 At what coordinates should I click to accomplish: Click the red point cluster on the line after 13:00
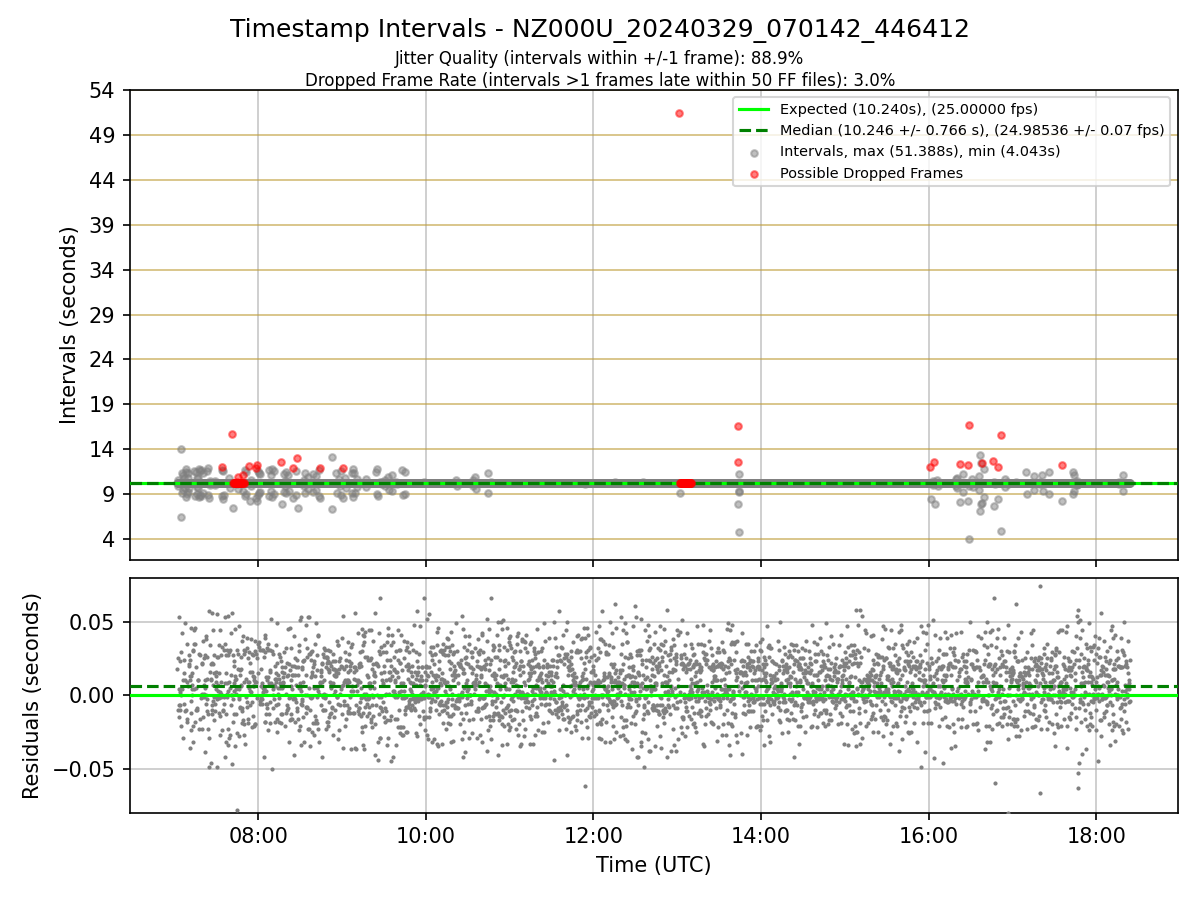coord(685,483)
